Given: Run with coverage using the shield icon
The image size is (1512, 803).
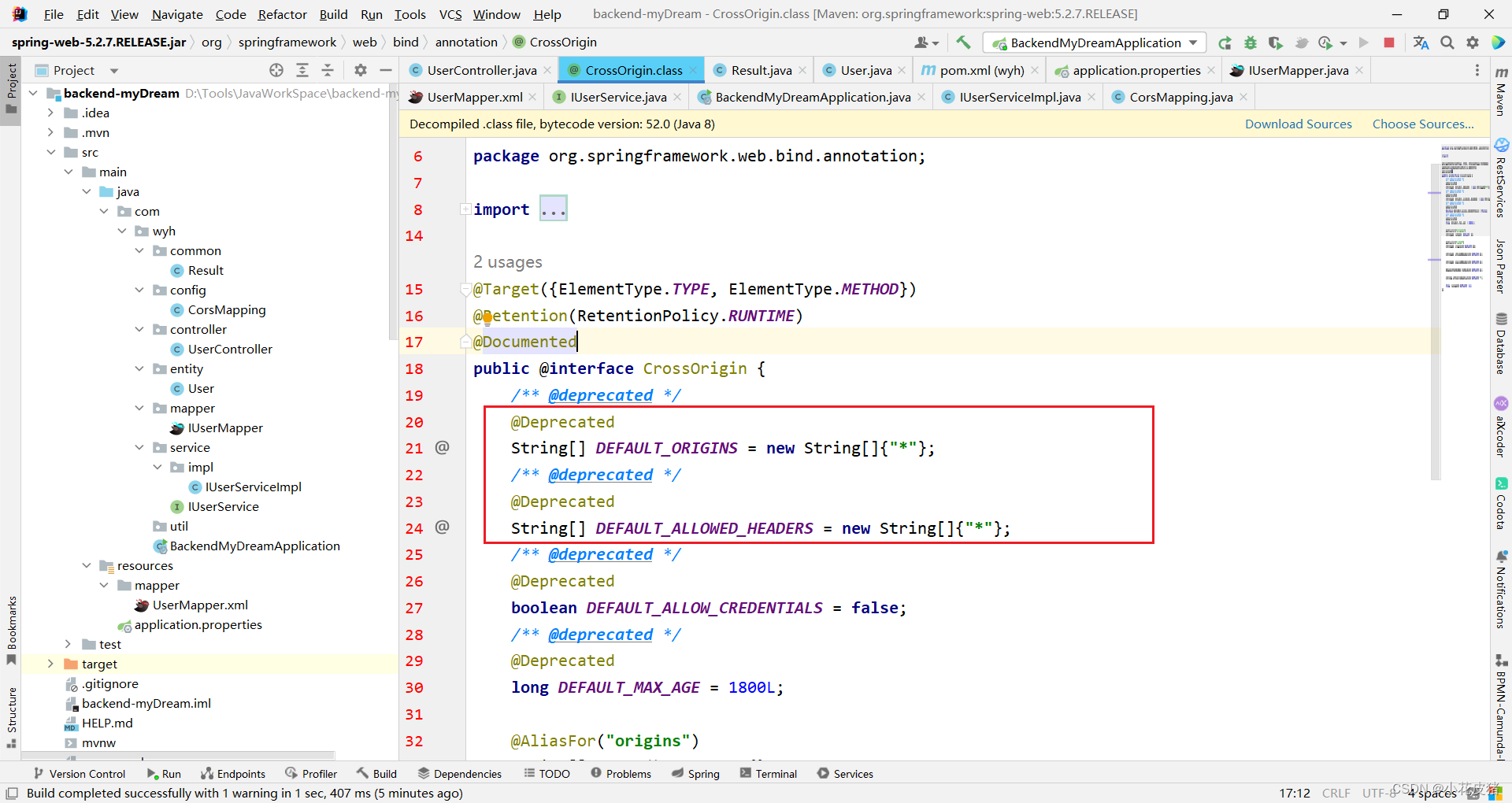Looking at the screenshot, I should tap(1275, 43).
